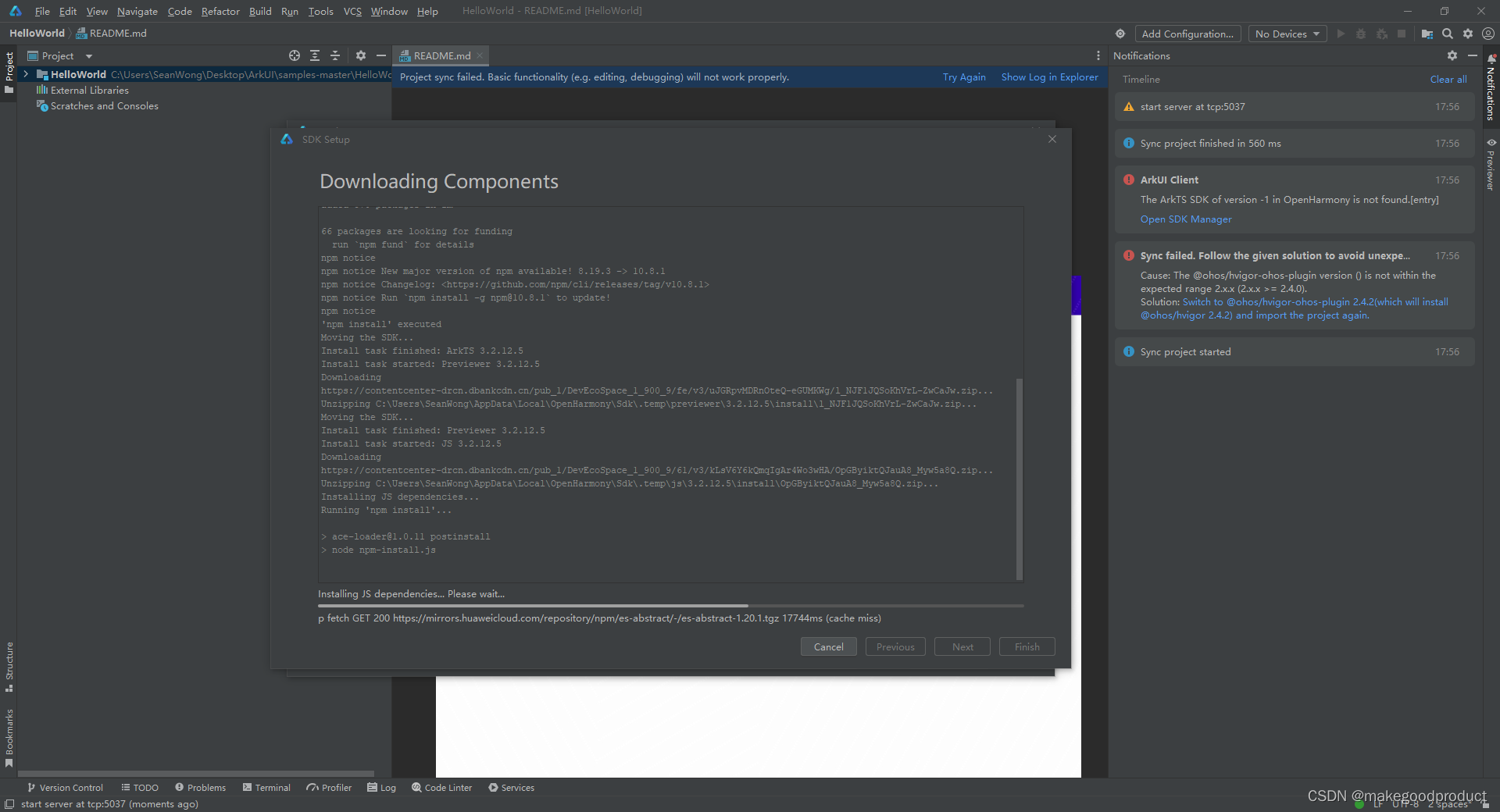Open the Problems tool window
1500x812 pixels.
click(201, 788)
